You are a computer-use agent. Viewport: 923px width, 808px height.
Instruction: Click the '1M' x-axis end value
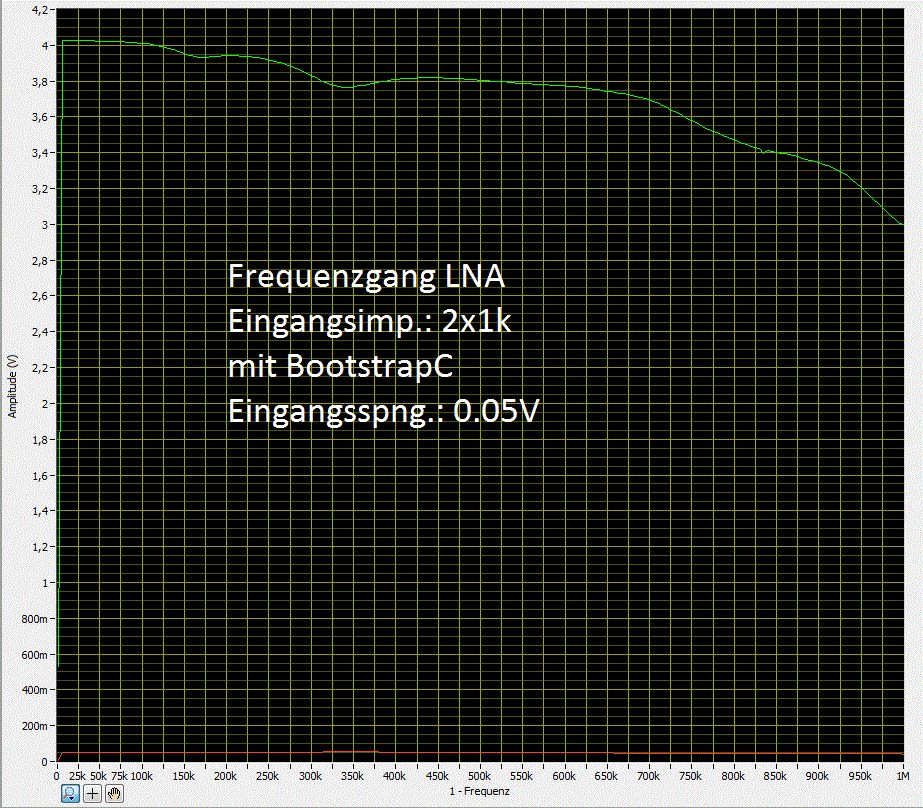(902, 776)
